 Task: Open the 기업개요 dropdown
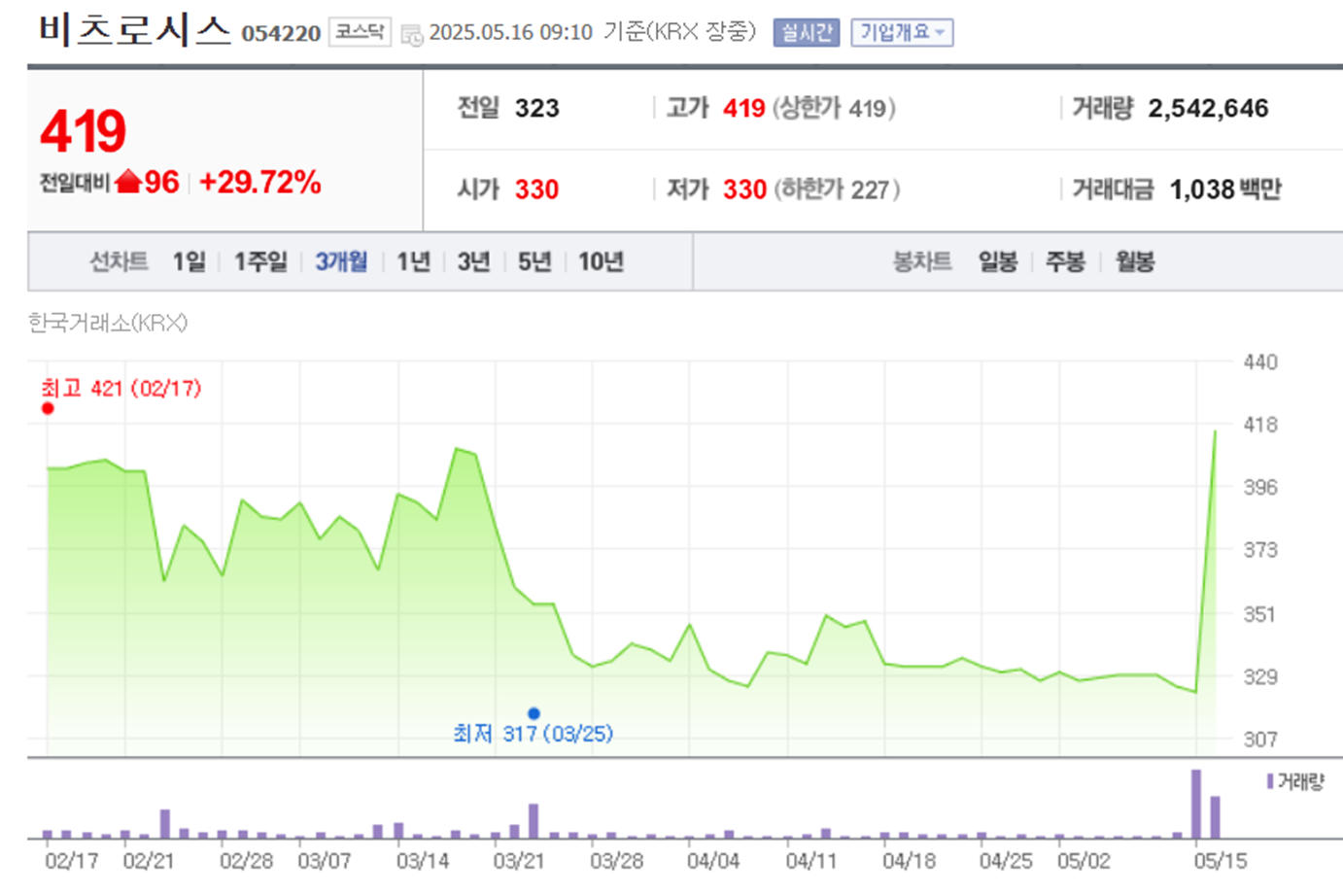[x=902, y=32]
